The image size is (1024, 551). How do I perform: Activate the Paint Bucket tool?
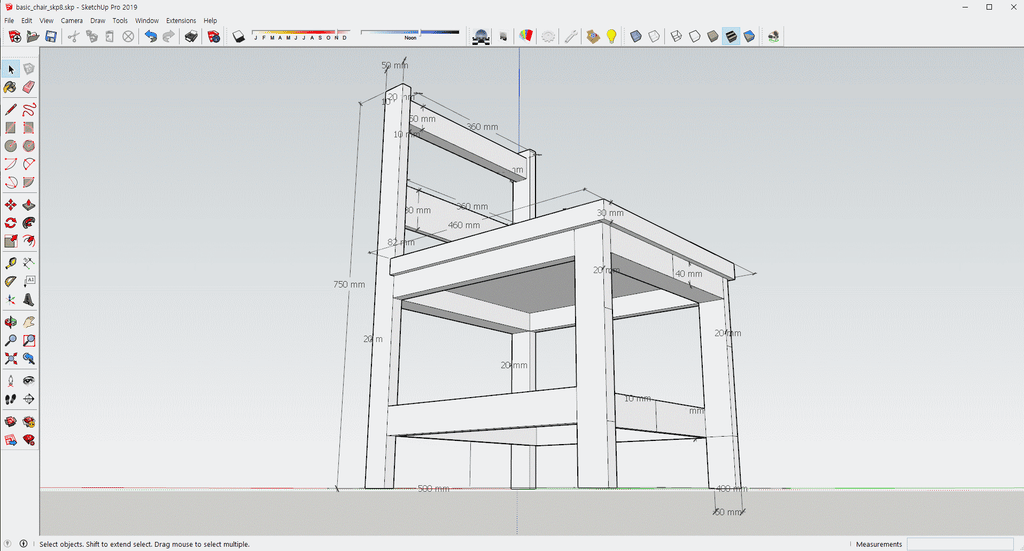pos(10,87)
